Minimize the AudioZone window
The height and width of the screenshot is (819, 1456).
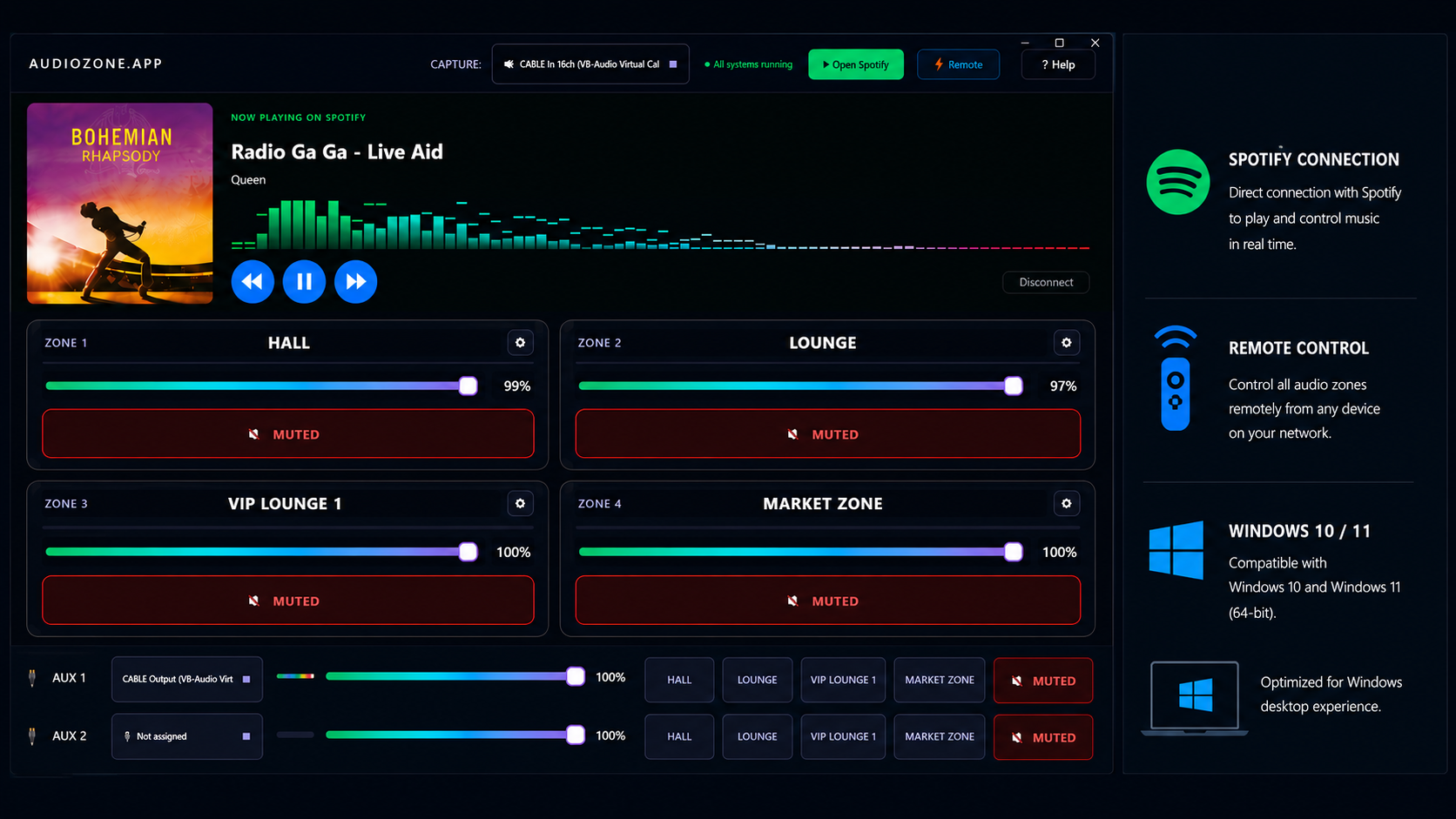[x=1025, y=43]
